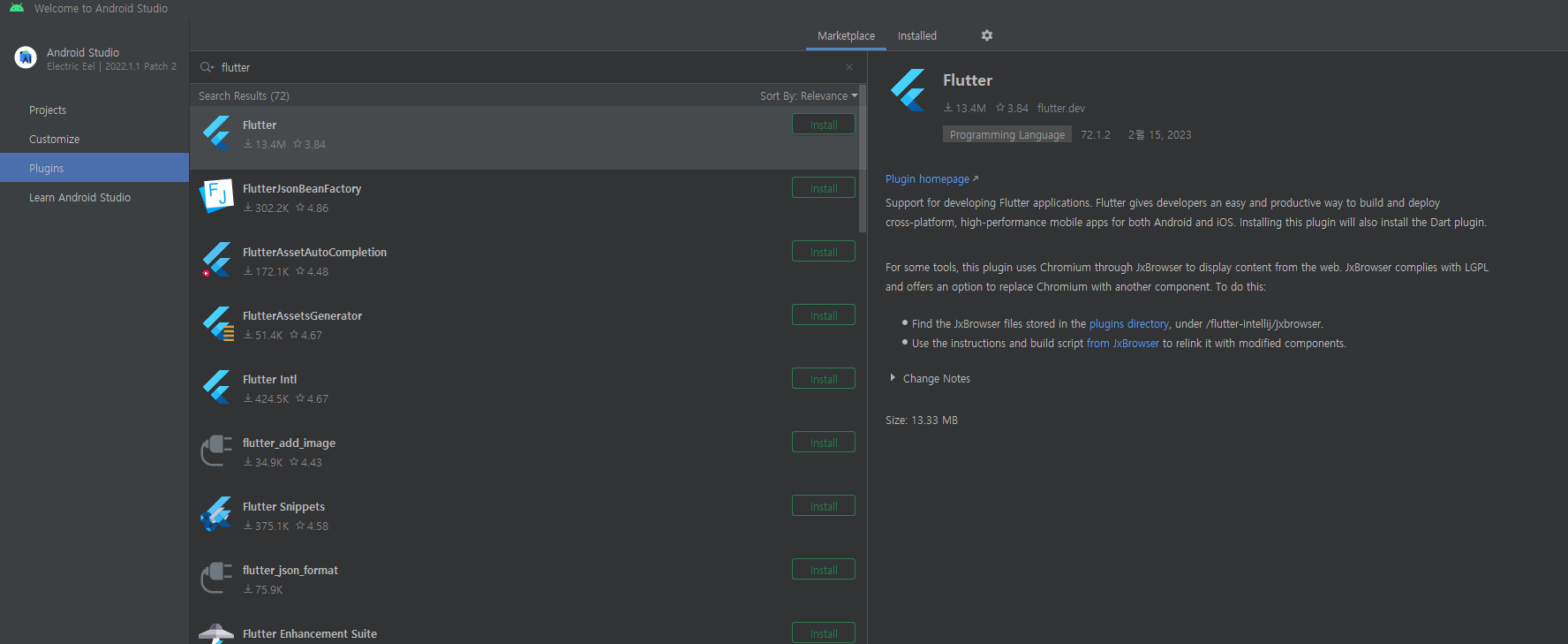The width and height of the screenshot is (1568, 644).
Task: Select the Flutter Snippets plugin icon
Action: 216,514
